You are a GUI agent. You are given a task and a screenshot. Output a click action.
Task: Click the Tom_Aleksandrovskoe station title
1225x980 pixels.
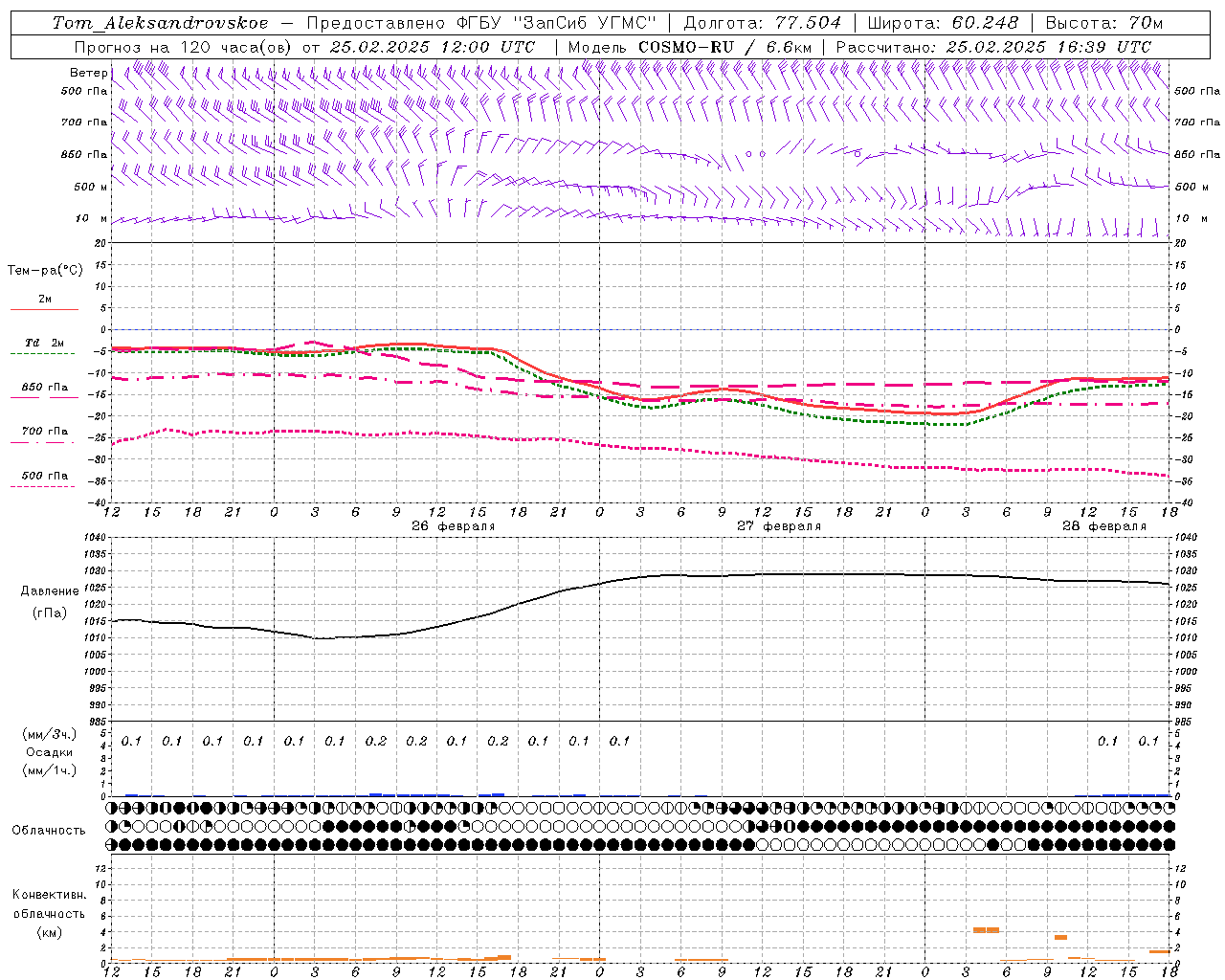tap(160, 23)
